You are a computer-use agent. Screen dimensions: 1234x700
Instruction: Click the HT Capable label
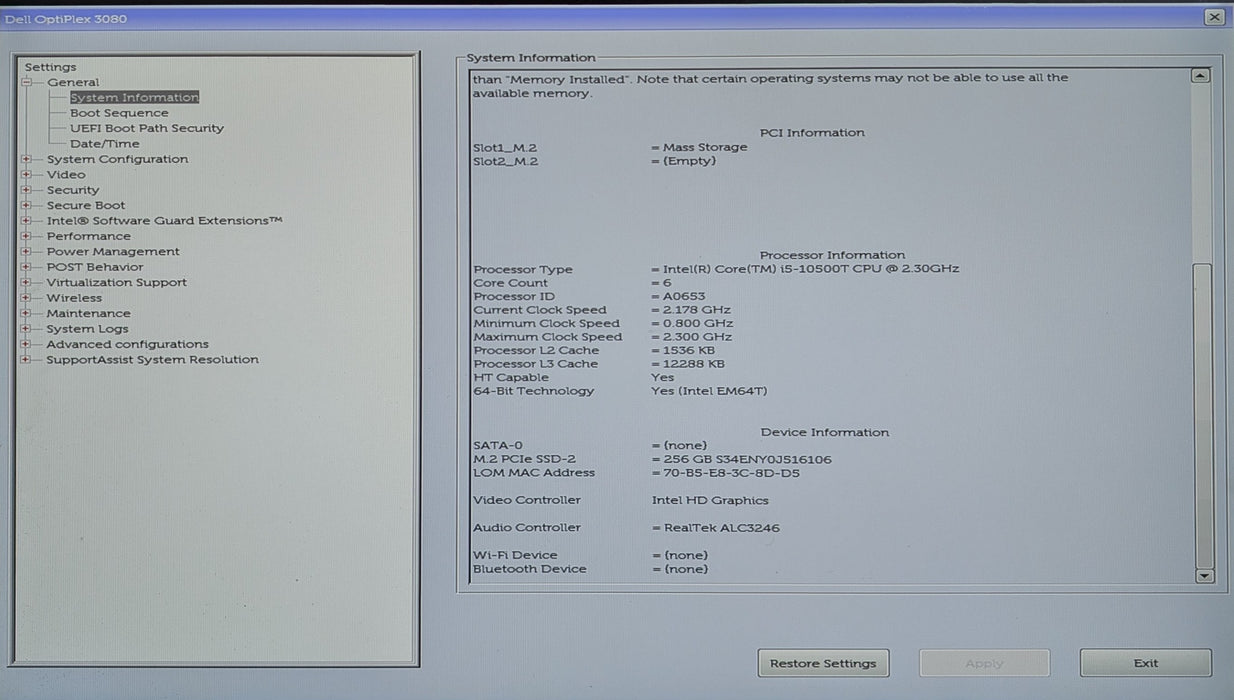tap(510, 378)
